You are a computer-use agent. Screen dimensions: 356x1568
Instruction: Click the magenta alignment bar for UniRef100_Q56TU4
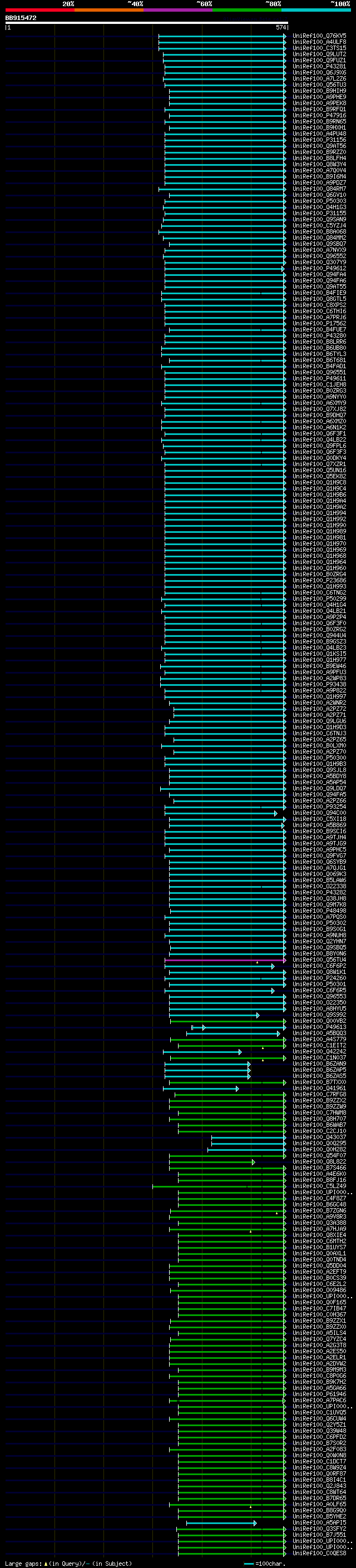click(x=225, y=960)
